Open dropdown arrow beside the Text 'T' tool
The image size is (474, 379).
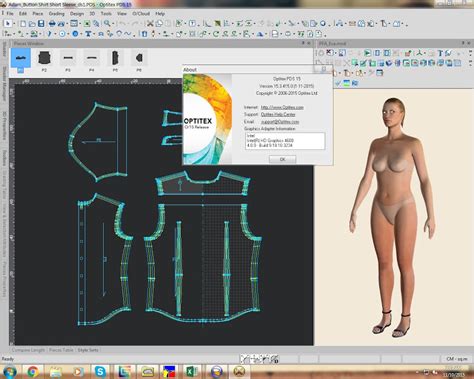pos(94,34)
